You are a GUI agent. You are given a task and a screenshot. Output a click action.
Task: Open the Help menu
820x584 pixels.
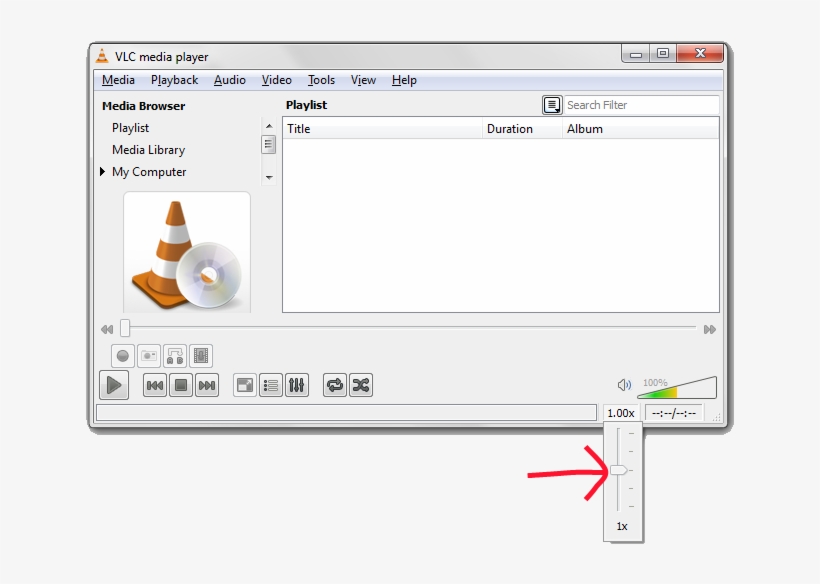(x=404, y=80)
